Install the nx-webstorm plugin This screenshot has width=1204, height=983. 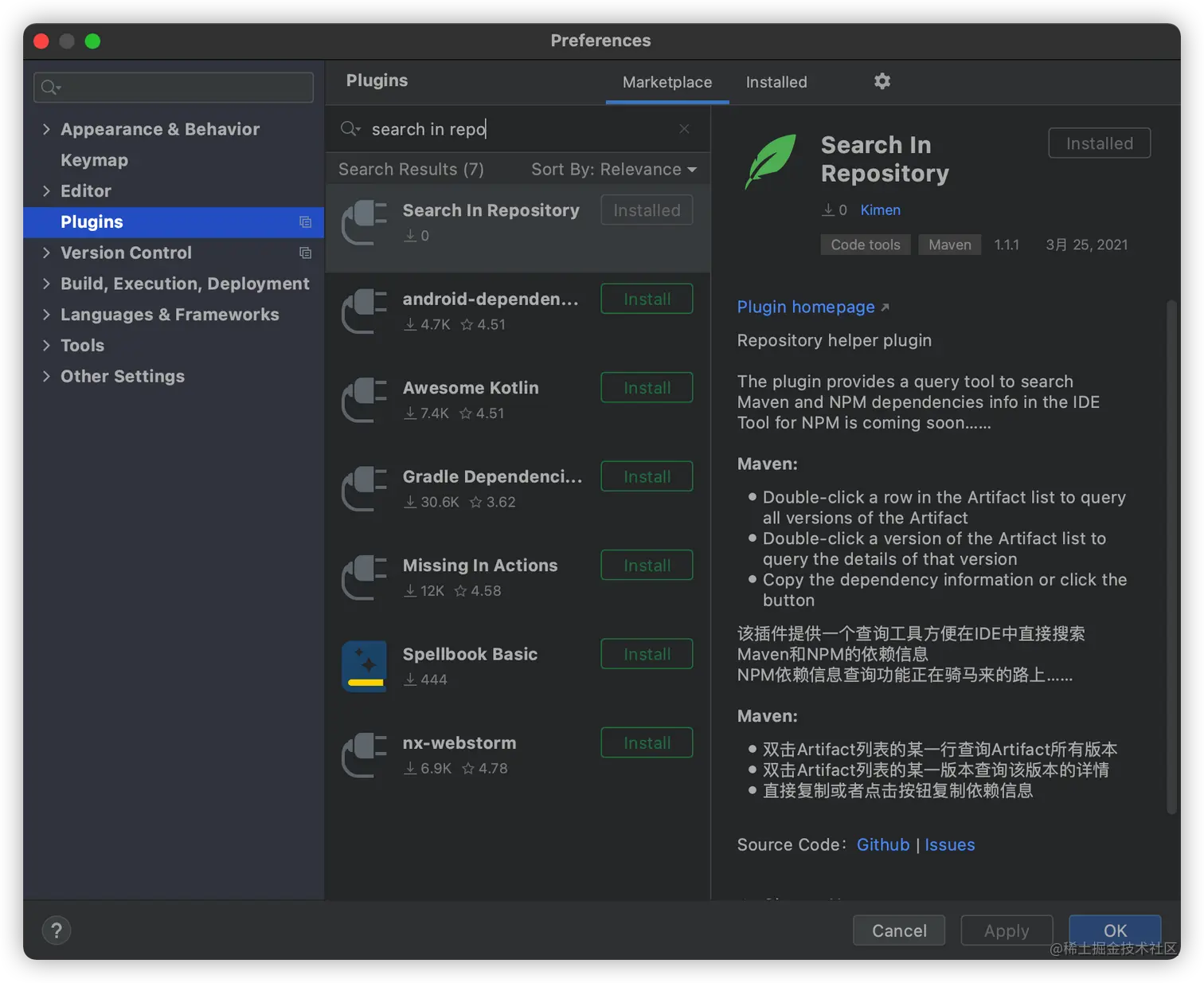(647, 743)
